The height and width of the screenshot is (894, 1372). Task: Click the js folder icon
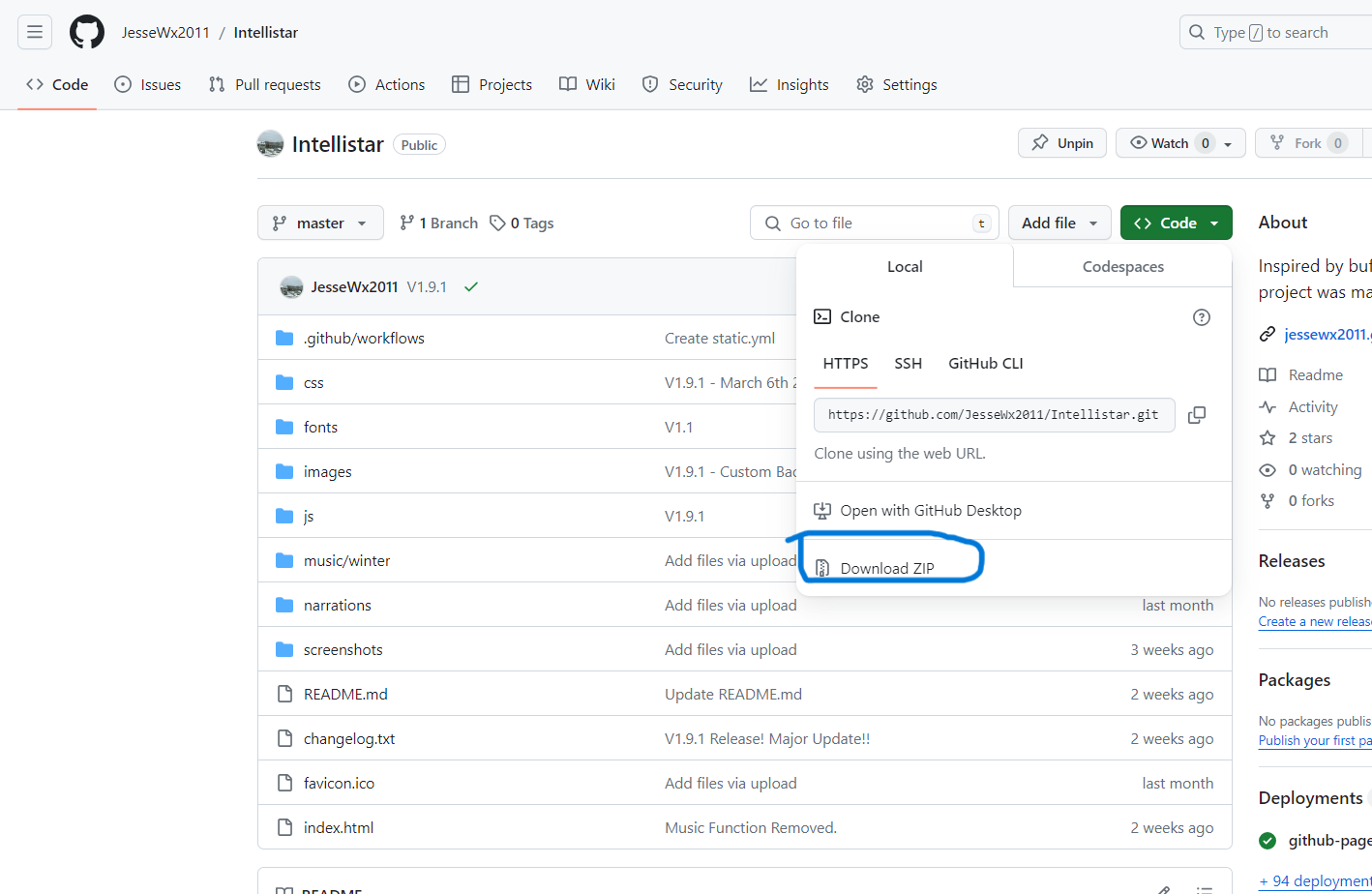(284, 516)
